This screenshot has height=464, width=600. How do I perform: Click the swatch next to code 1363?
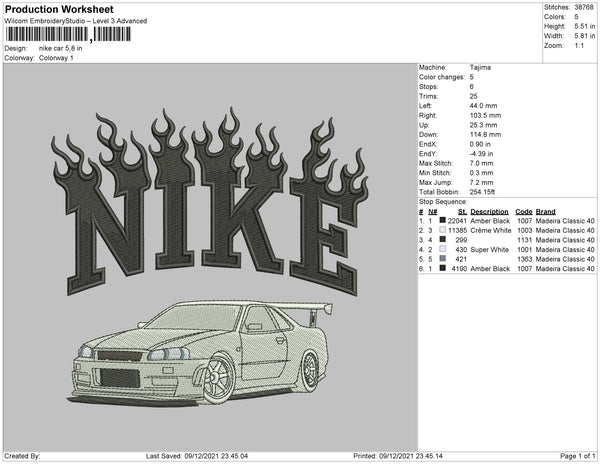pyautogui.click(x=443, y=259)
